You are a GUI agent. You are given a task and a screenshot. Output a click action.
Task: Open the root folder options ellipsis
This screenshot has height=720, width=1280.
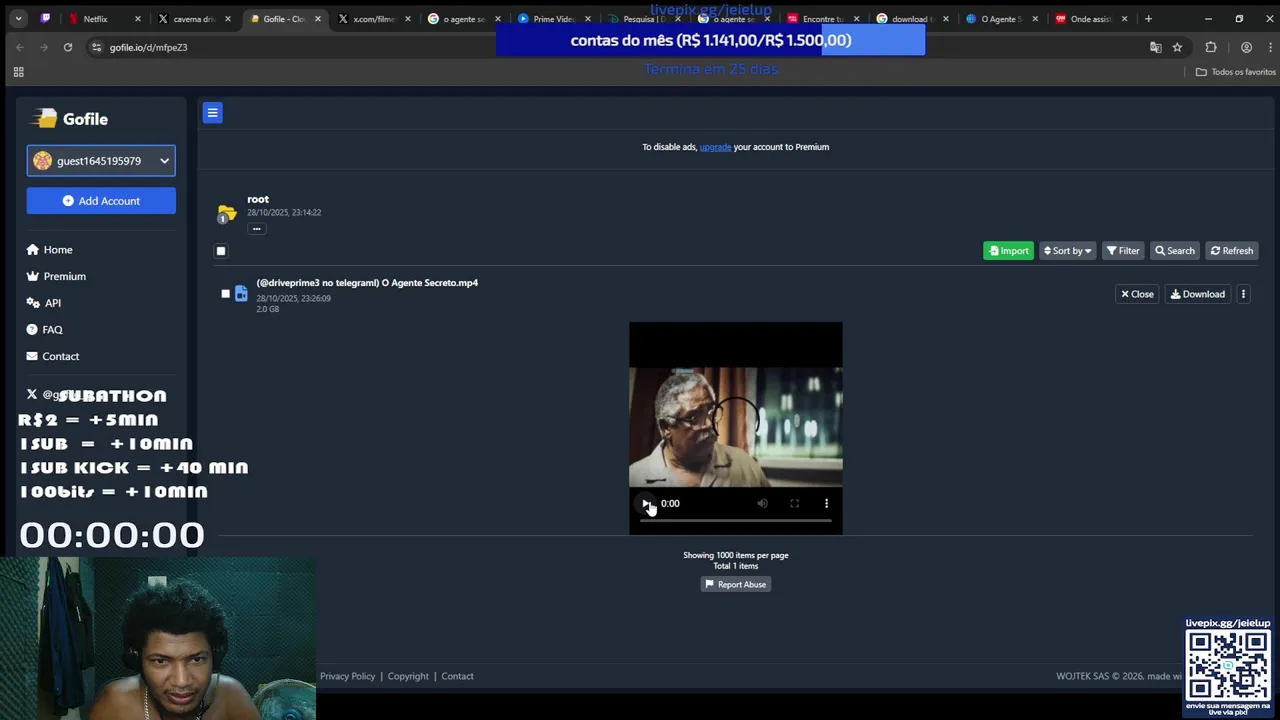tap(257, 229)
